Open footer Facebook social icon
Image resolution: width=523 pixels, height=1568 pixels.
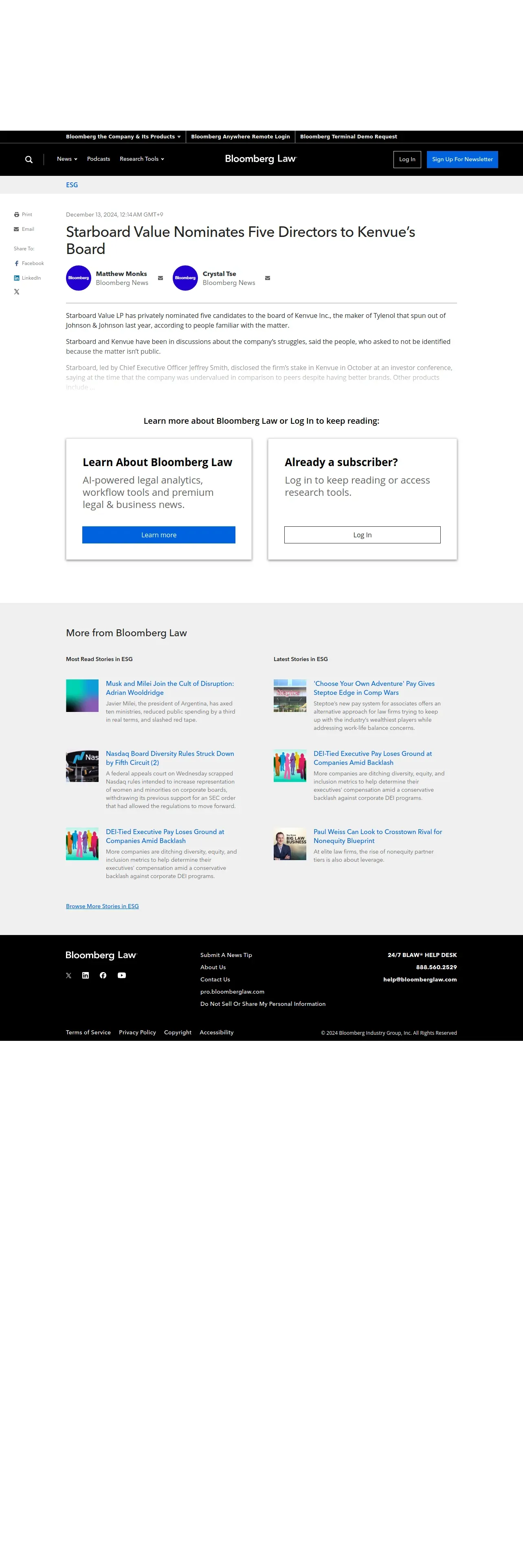click(103, 976)
